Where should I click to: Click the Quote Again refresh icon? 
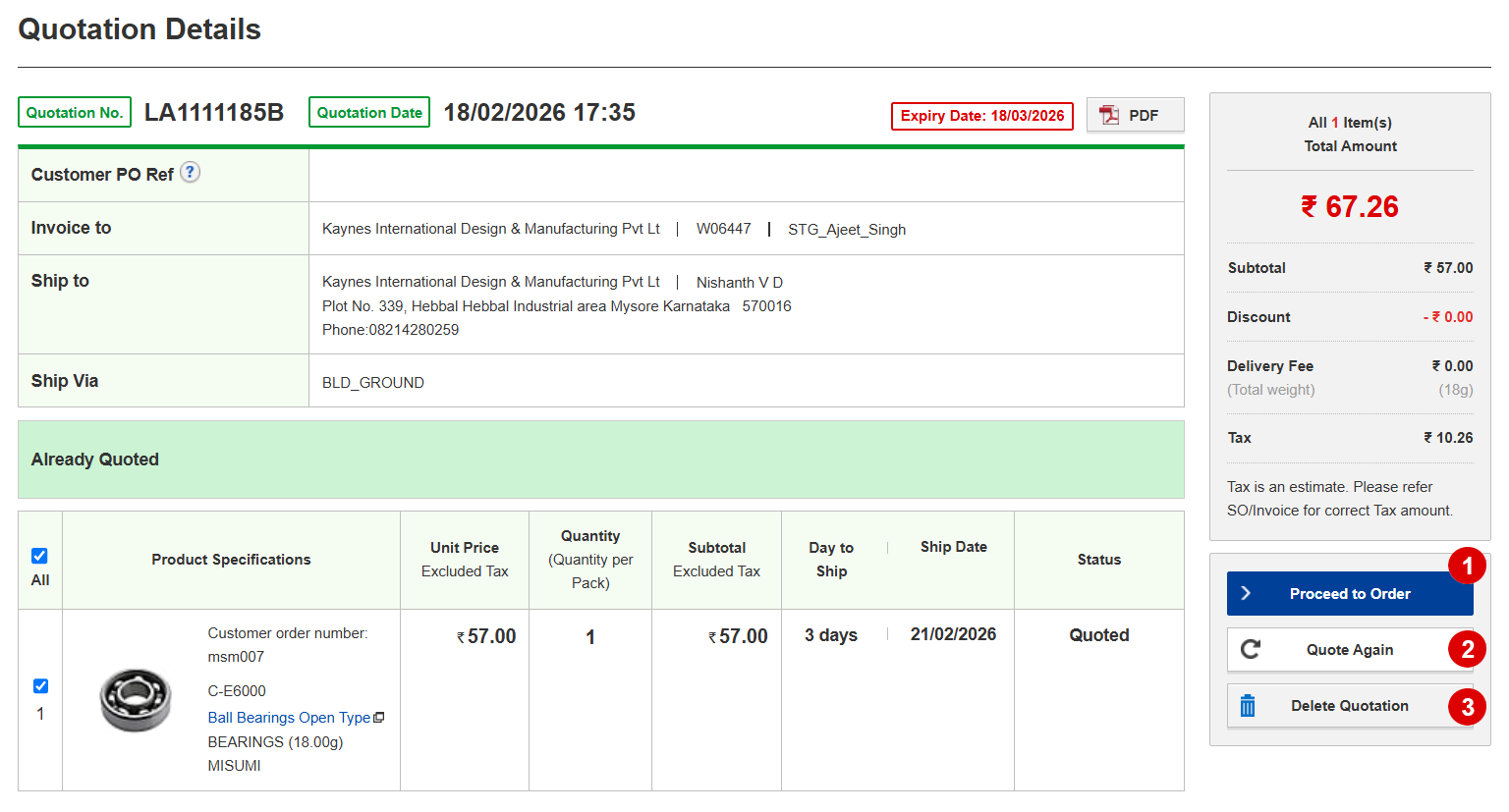[x=1251, y=649]
